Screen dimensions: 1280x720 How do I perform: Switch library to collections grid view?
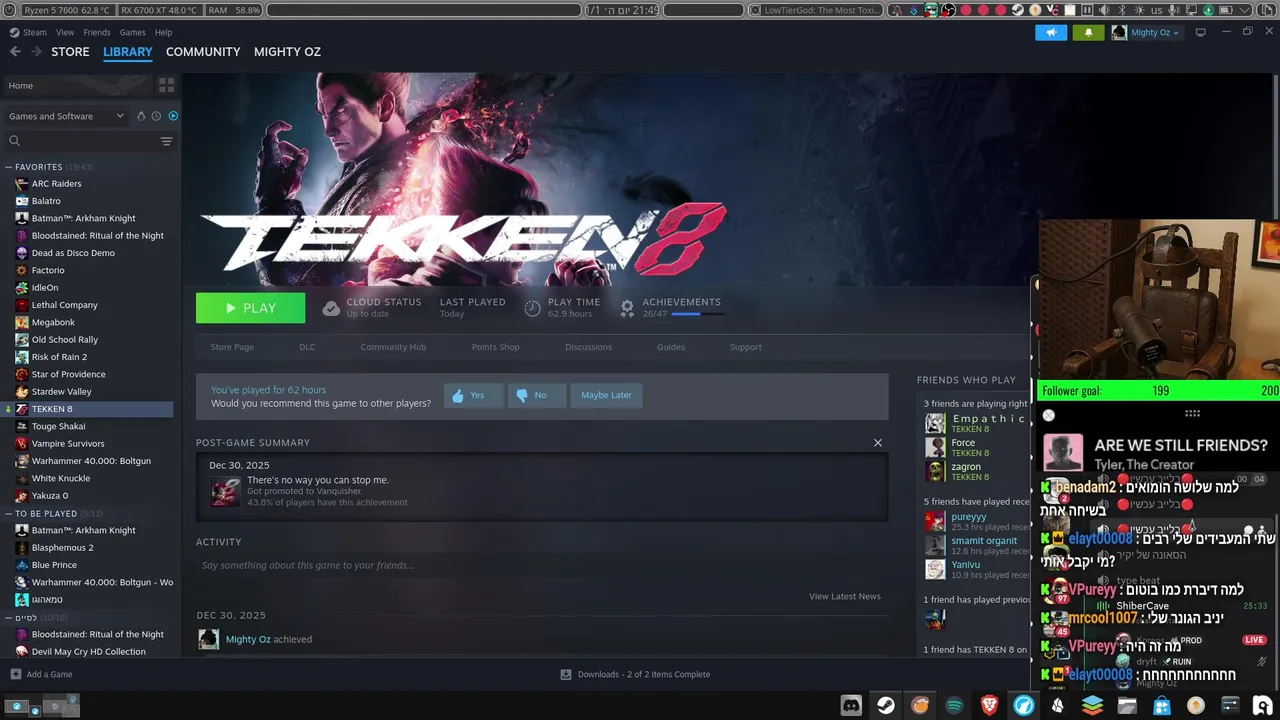[166, 85]
